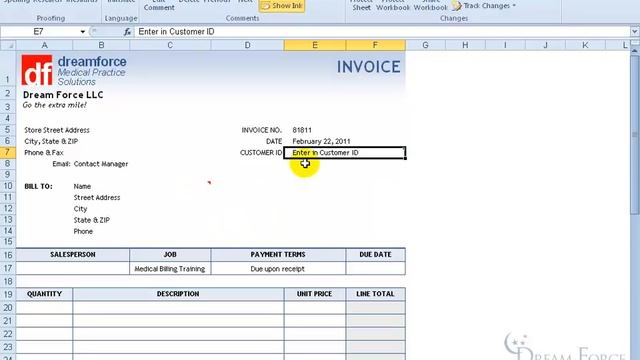This screenshot has height=360, width=640.
Task: Select row 10 header
Action: (x=8, y=186)
